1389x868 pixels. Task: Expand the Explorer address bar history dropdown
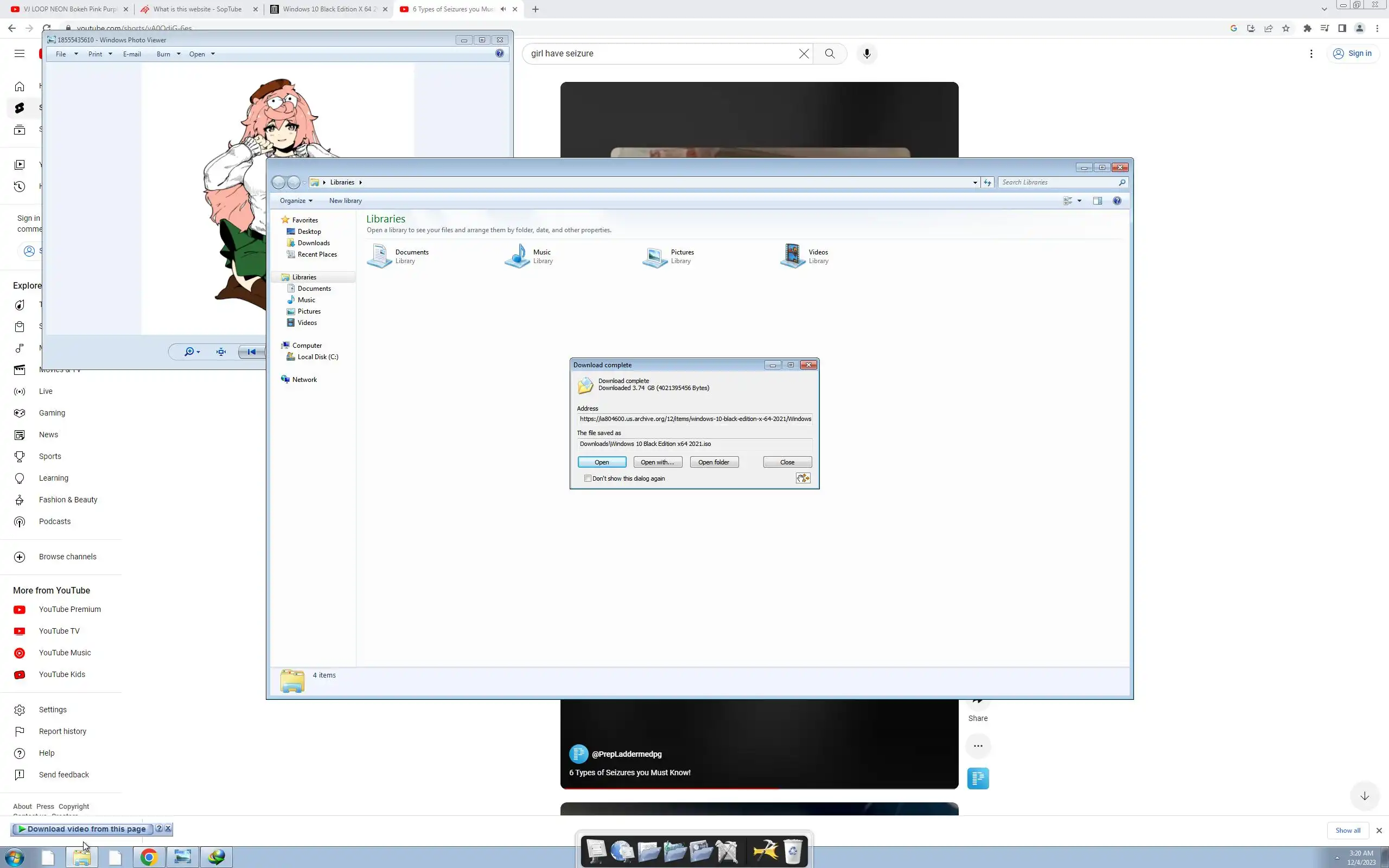(974, 183)
